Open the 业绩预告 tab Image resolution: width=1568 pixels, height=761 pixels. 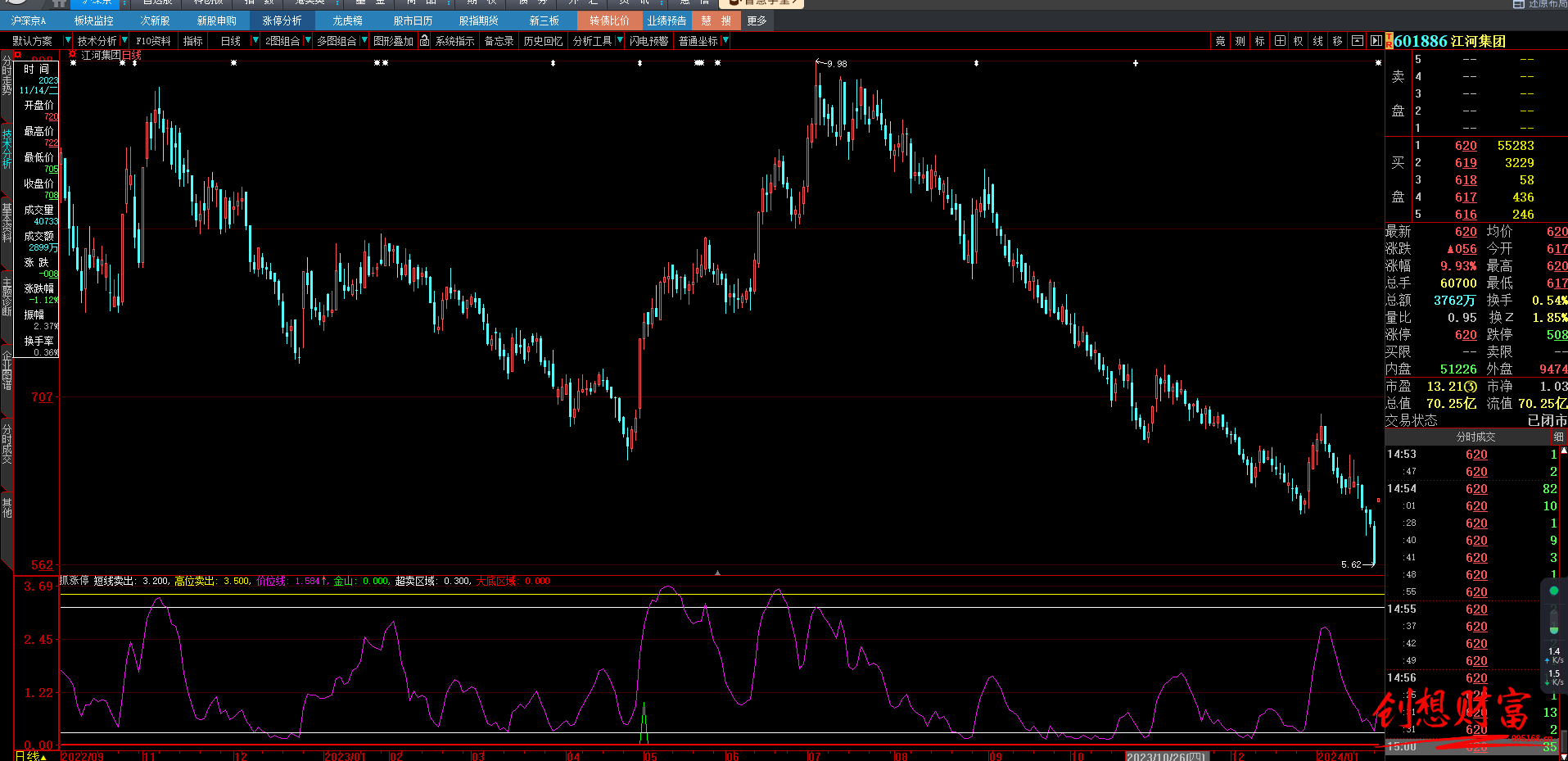point(667,20)
